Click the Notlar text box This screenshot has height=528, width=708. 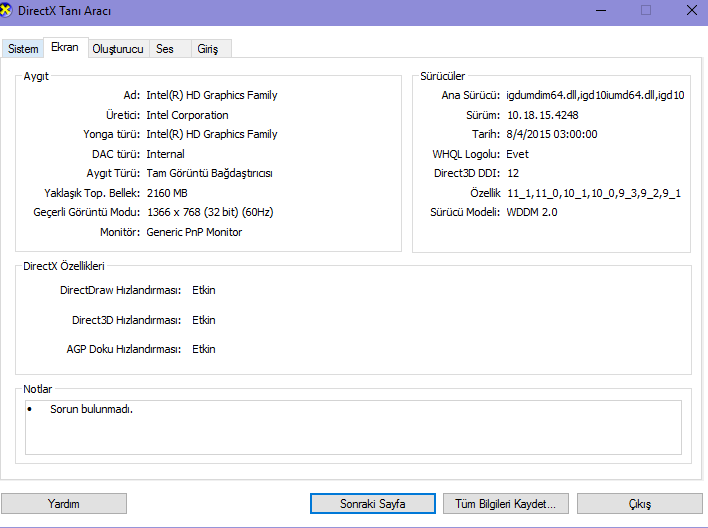353,427
